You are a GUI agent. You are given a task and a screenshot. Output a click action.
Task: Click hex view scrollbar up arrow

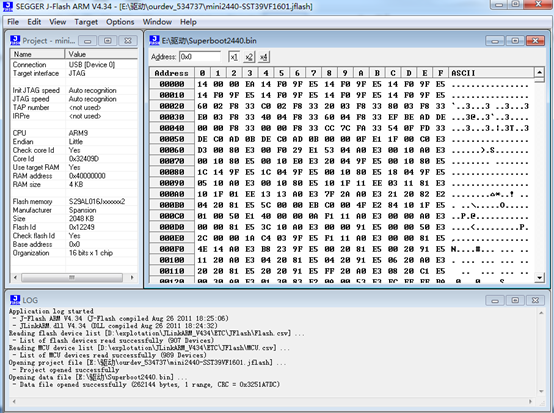(x=539, y=73)
